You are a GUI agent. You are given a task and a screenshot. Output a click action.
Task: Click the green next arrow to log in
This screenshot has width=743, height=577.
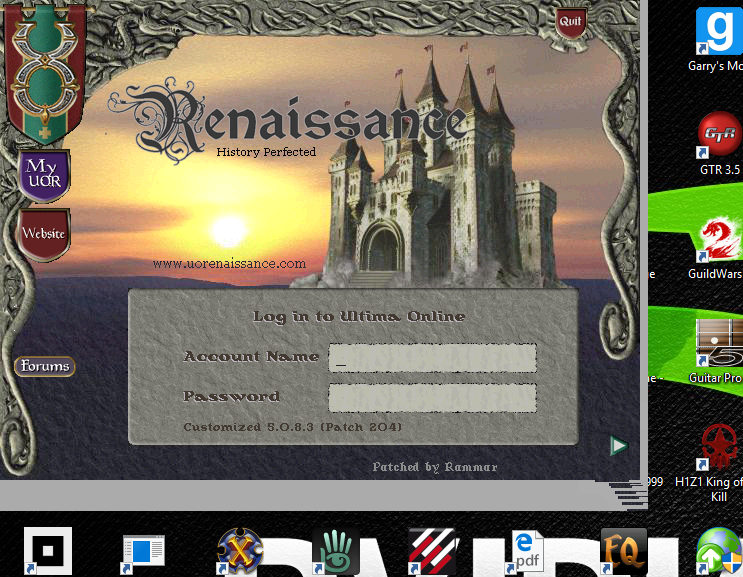coord(619,446)
